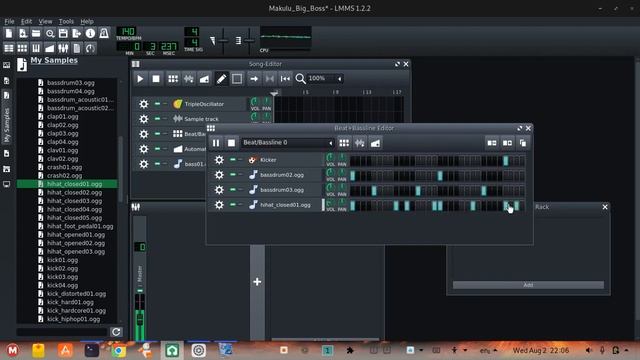Screen dimensions: 640x360
Task: Toggle the first step of bassdrum02.ogg row
Action: pyautogui.click(x=352, y=176)
